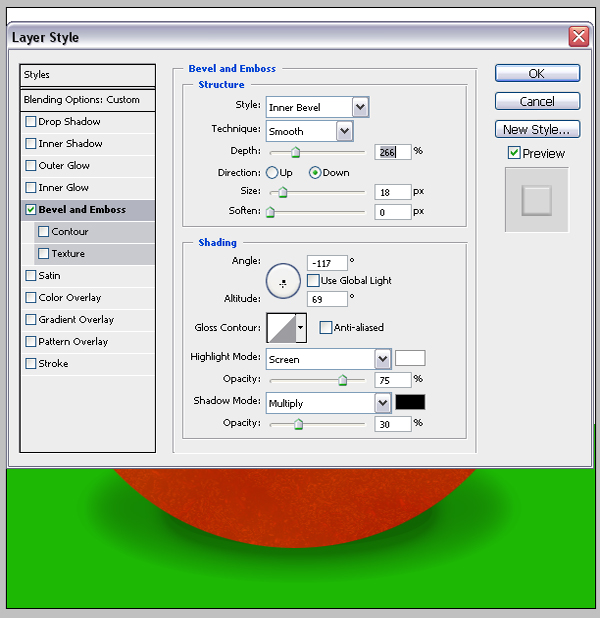600x618 pixels.
Task: Select the Texture label under Bevel and Emboss
Action: (68, 253)
